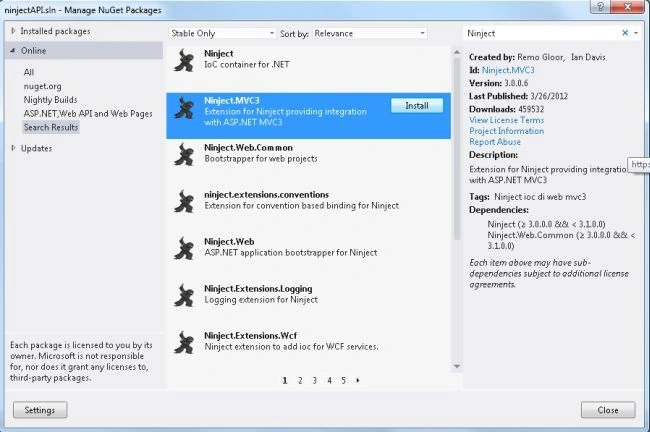Click the Downloads 459532 value
Screen dimensions: 650x432
click(530, 109)
